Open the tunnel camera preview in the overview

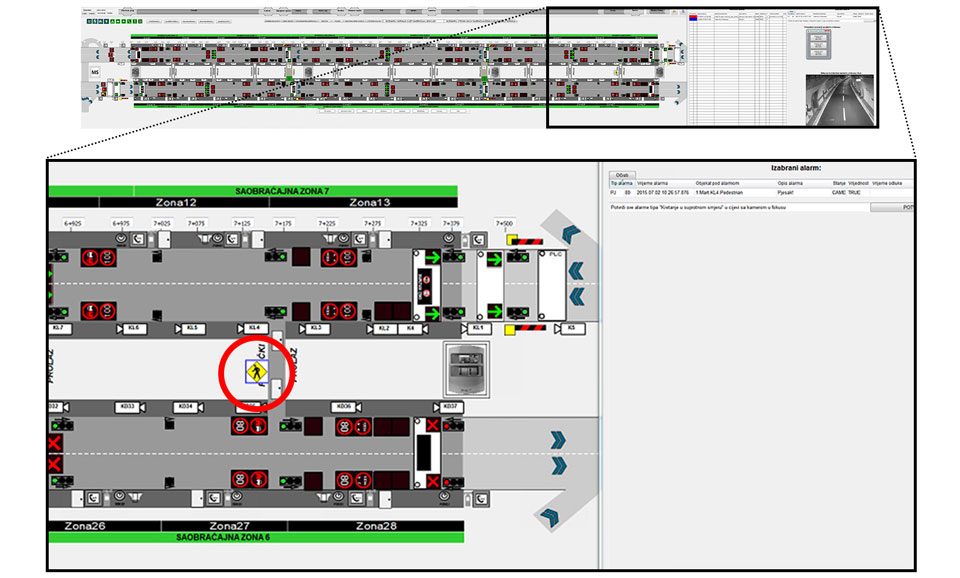tap(839, 99)
